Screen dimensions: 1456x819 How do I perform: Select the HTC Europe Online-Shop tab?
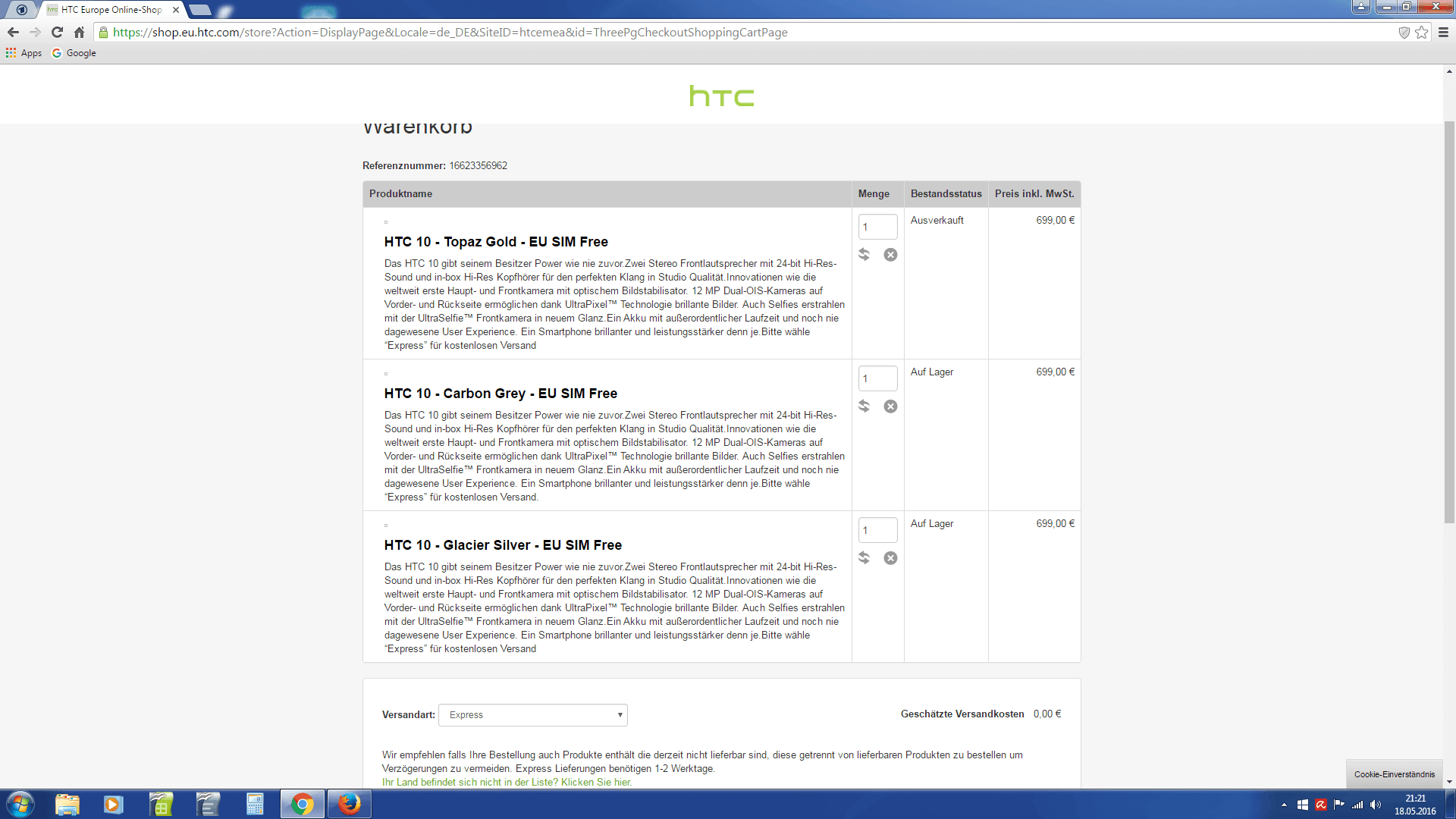coord(111,10)
